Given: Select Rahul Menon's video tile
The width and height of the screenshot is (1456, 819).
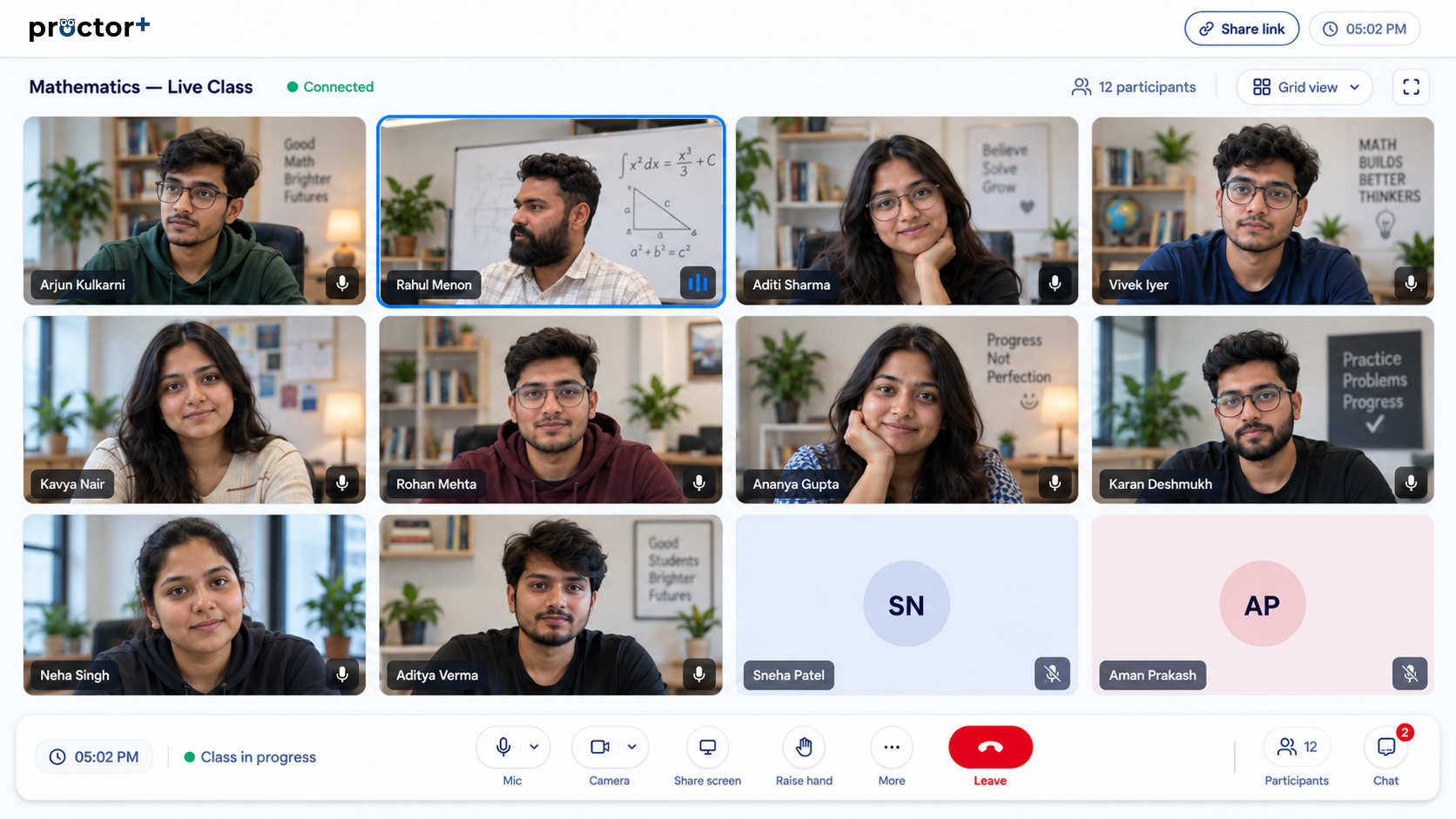Looking at the screenshot, I should 550,211.
